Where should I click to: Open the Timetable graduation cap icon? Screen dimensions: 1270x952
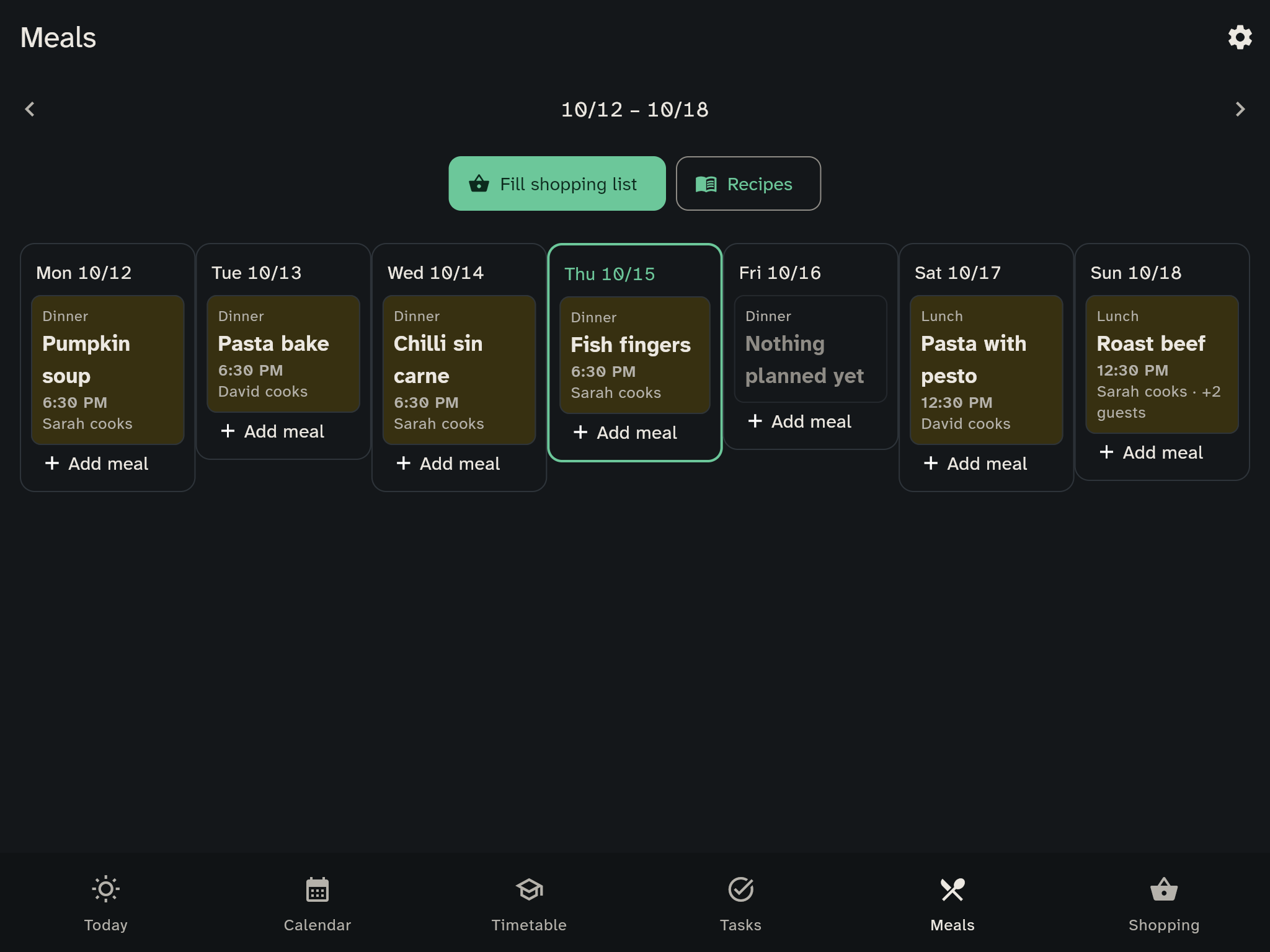[x=529, y=889]
